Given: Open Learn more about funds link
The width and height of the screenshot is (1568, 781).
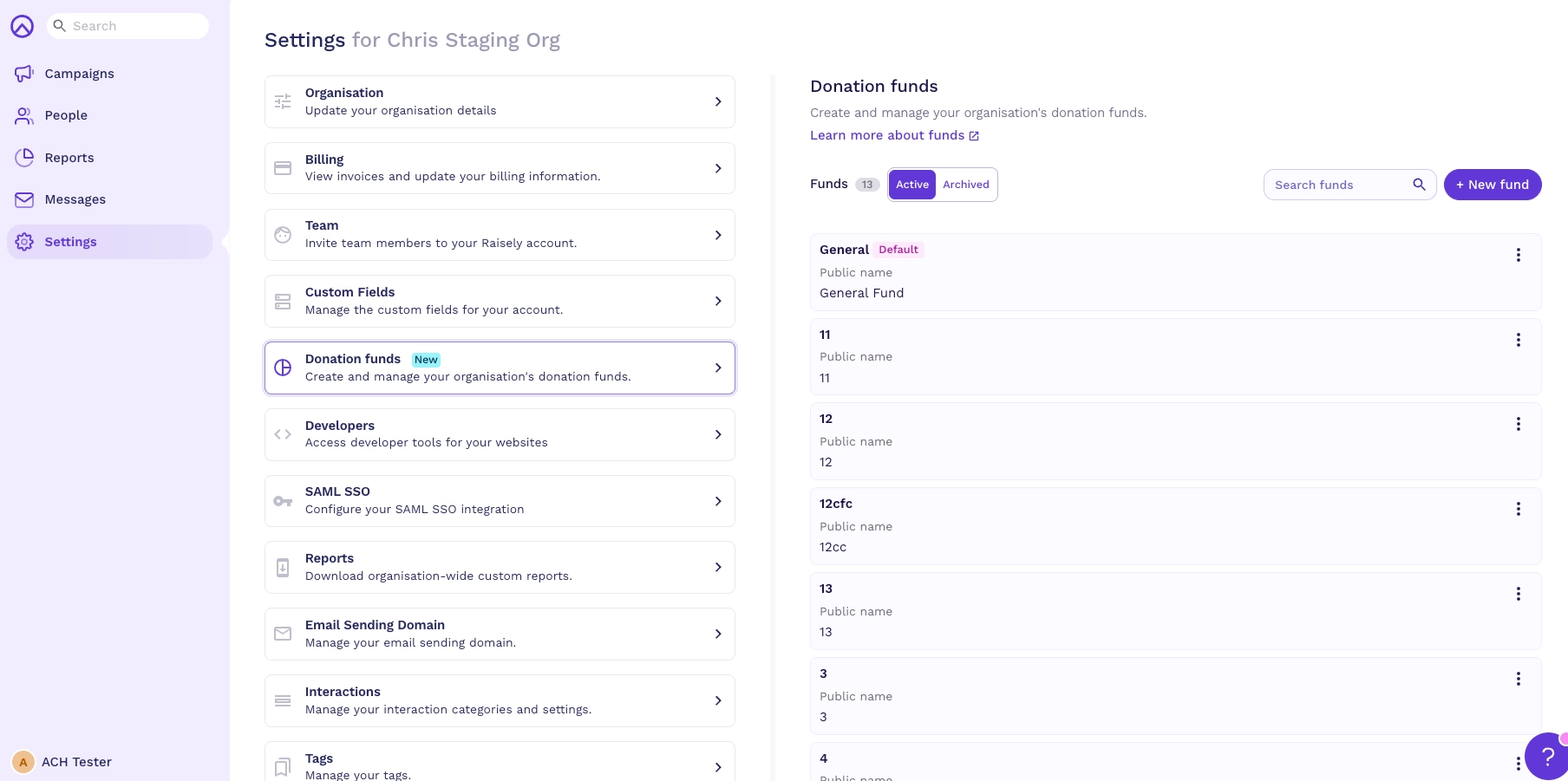Looking at the screenshot, I should pyautogui.click(x=893, y=135).
